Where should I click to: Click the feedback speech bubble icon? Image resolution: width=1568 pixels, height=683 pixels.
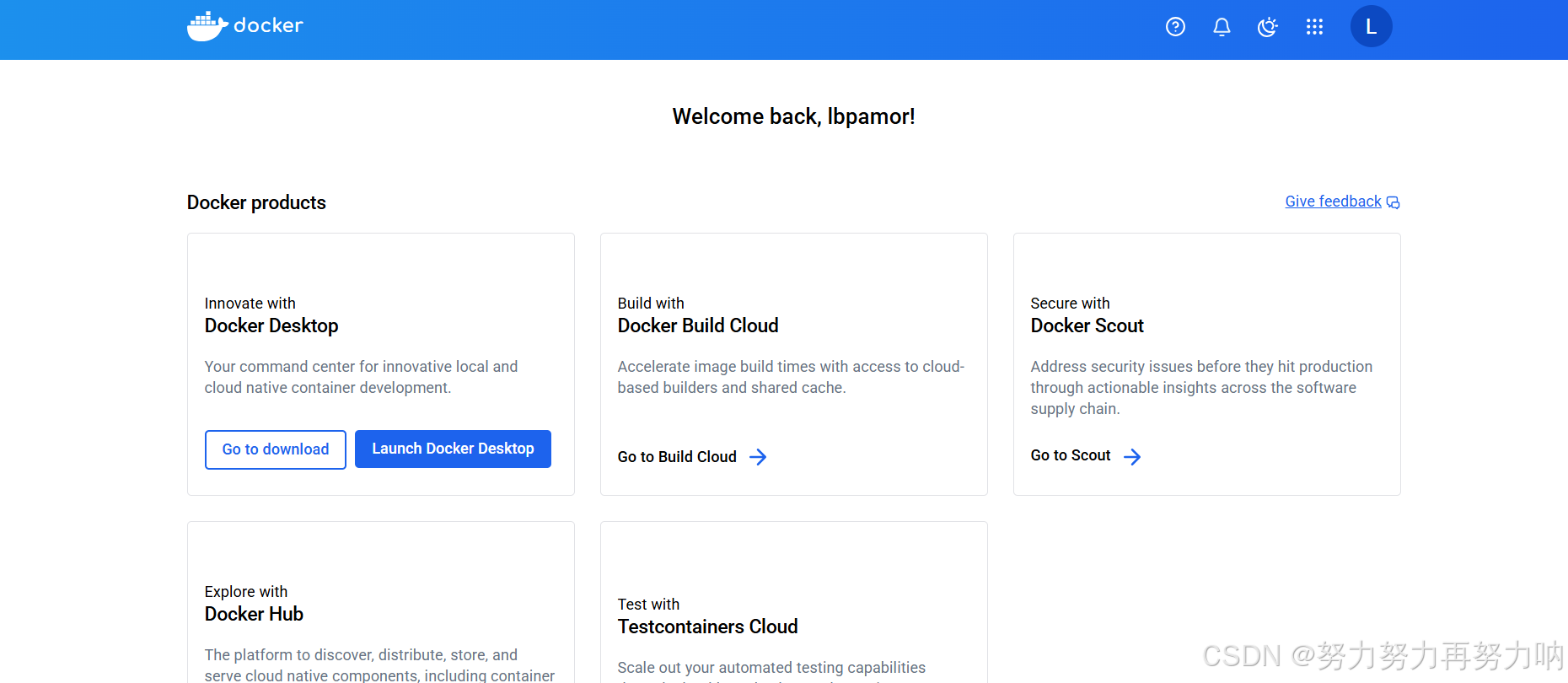(1393, 202)
